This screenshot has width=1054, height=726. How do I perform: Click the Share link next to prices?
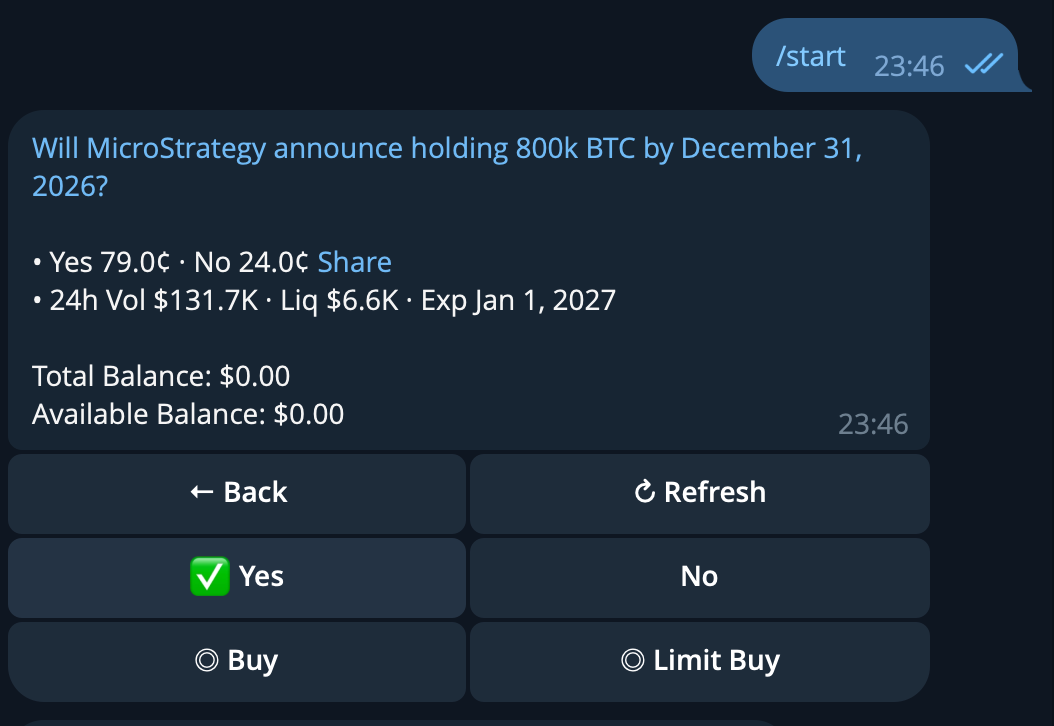coord(354,262)
